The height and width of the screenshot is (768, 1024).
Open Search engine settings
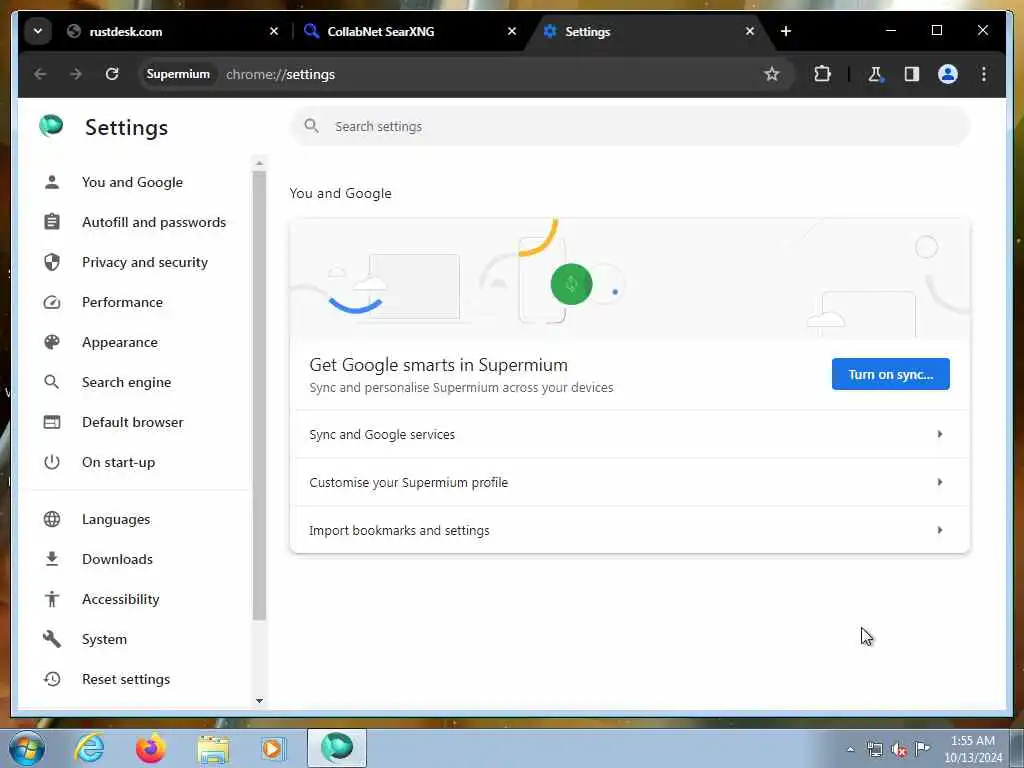[x=126, y=382]
